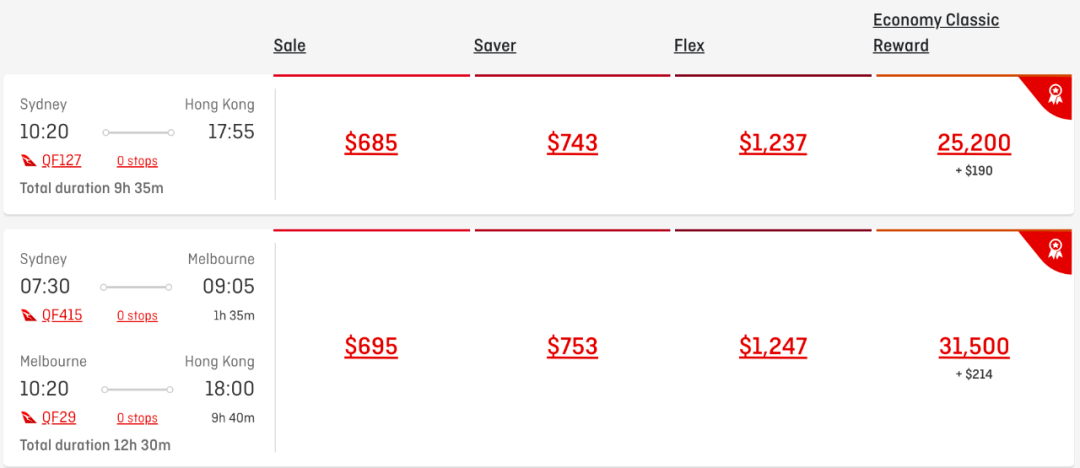Image resolution: width=1080 pixels, height=468 pixels.
Task: Choose the $1,237 Flex fare
Action: click(x=773, y=143)
